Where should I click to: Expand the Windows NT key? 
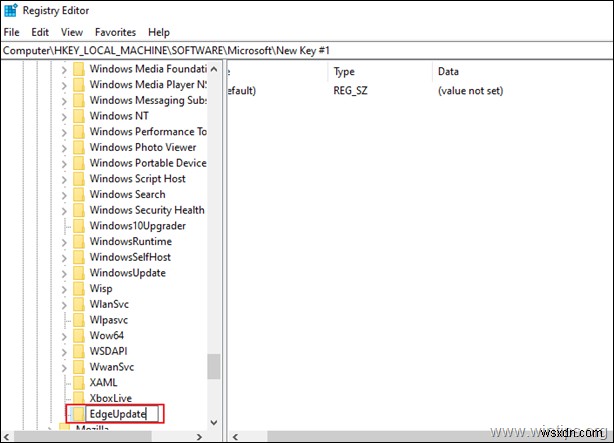point(64,117)
